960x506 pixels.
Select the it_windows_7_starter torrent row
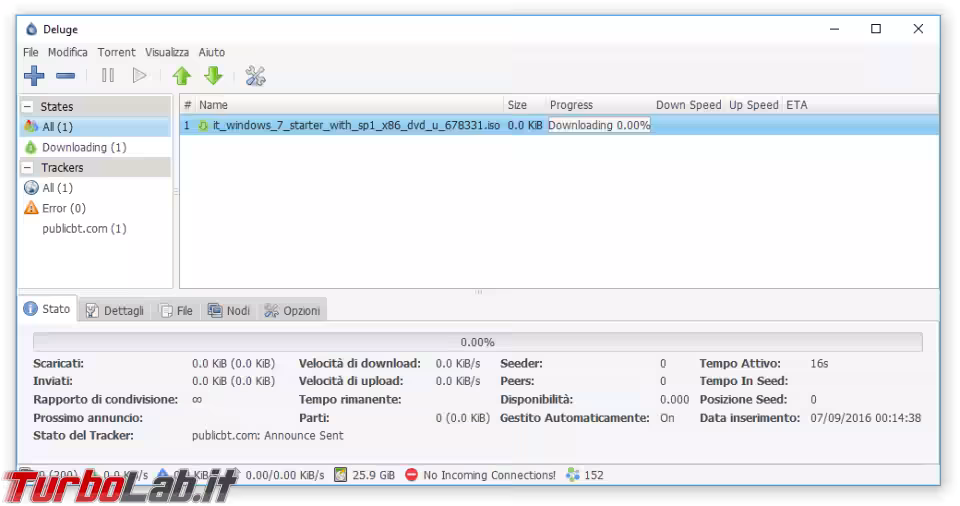pos(559,126)
